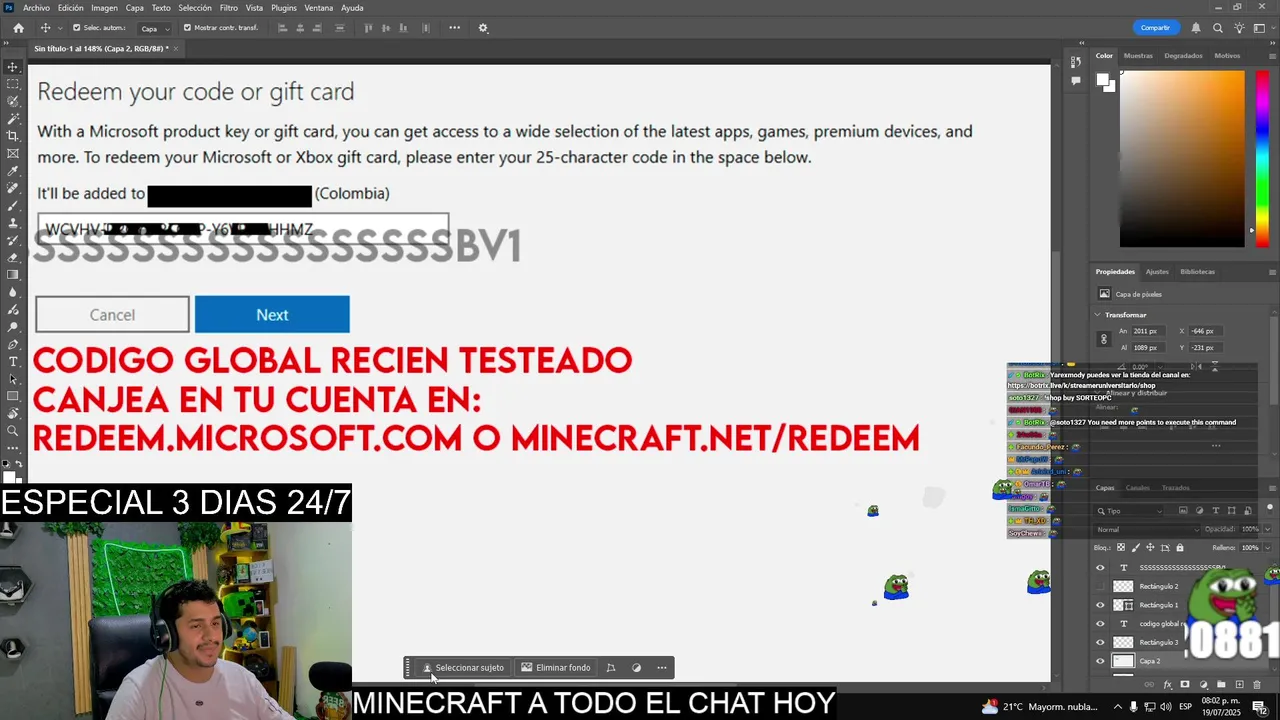Create a new group folder icon

[1221, 685]
